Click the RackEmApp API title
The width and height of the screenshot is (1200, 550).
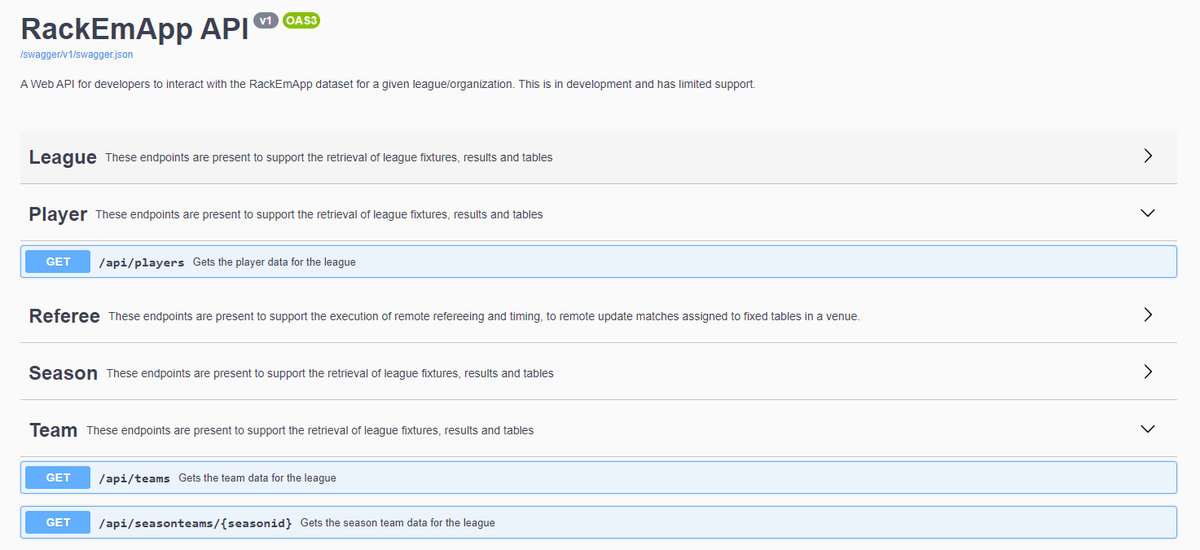point(134,28)
